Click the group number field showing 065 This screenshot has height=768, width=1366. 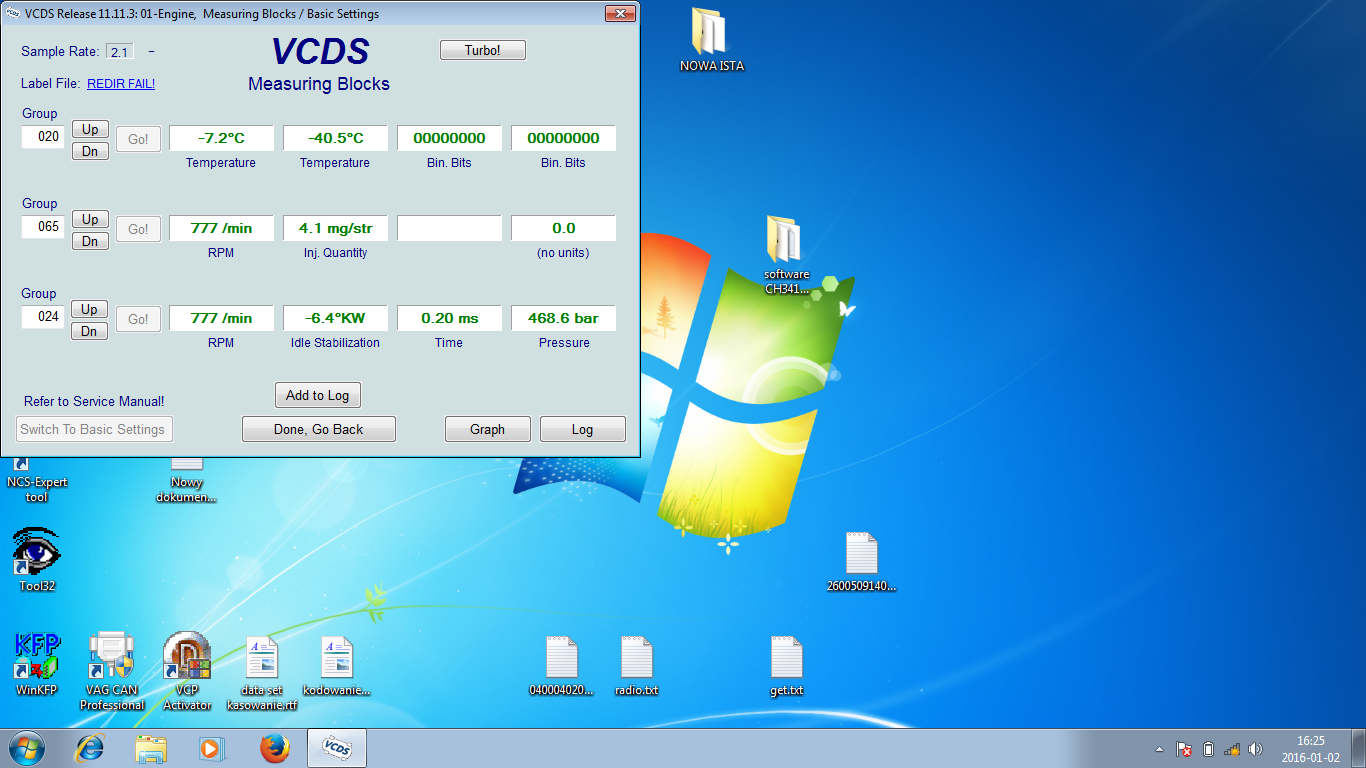click(43, 227)
